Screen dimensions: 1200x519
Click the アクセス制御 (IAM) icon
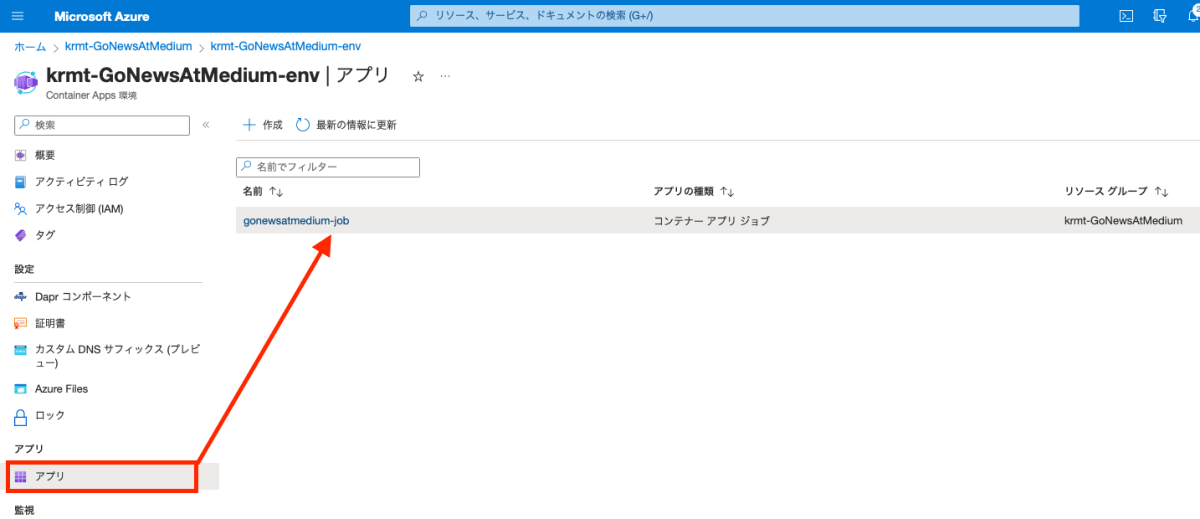coord(21,209)
